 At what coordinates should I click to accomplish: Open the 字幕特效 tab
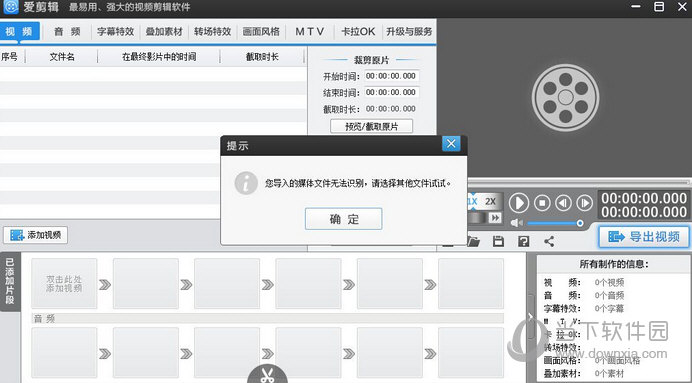point(115,32)
